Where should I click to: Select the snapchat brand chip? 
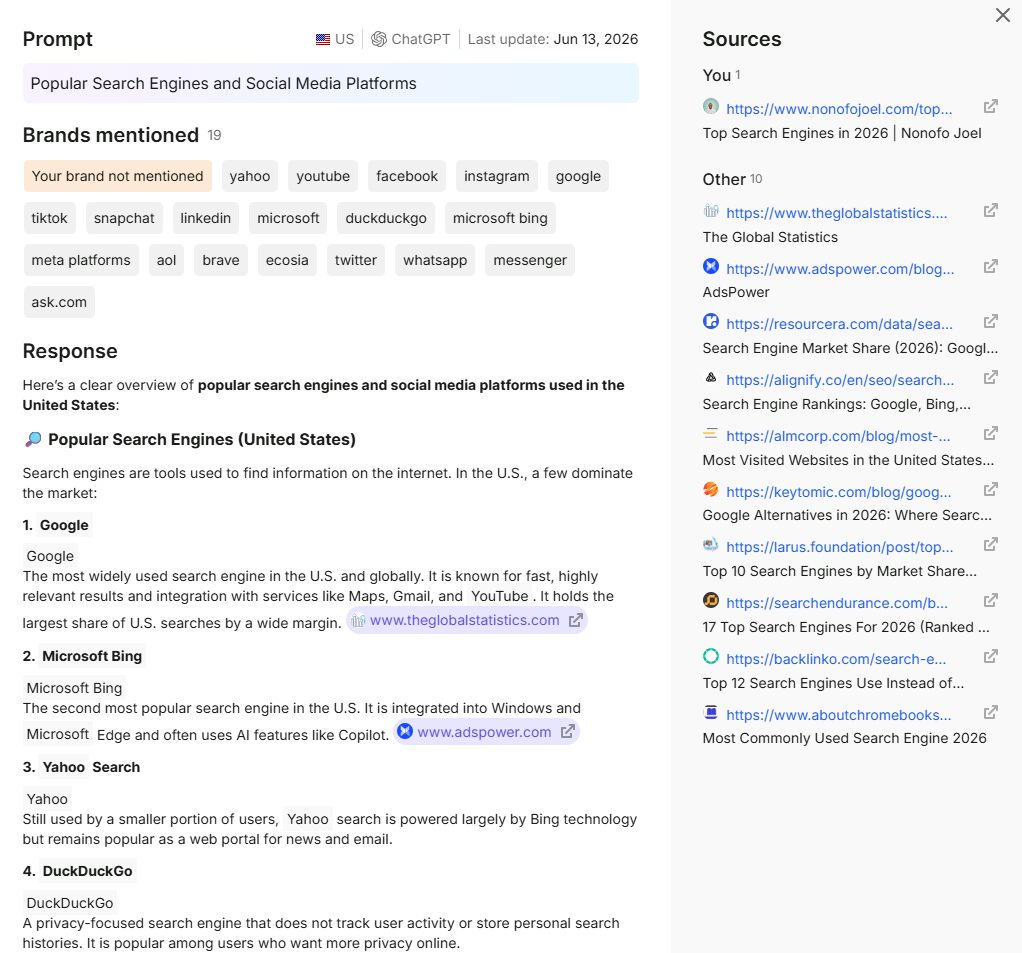(x=124, y=218)
